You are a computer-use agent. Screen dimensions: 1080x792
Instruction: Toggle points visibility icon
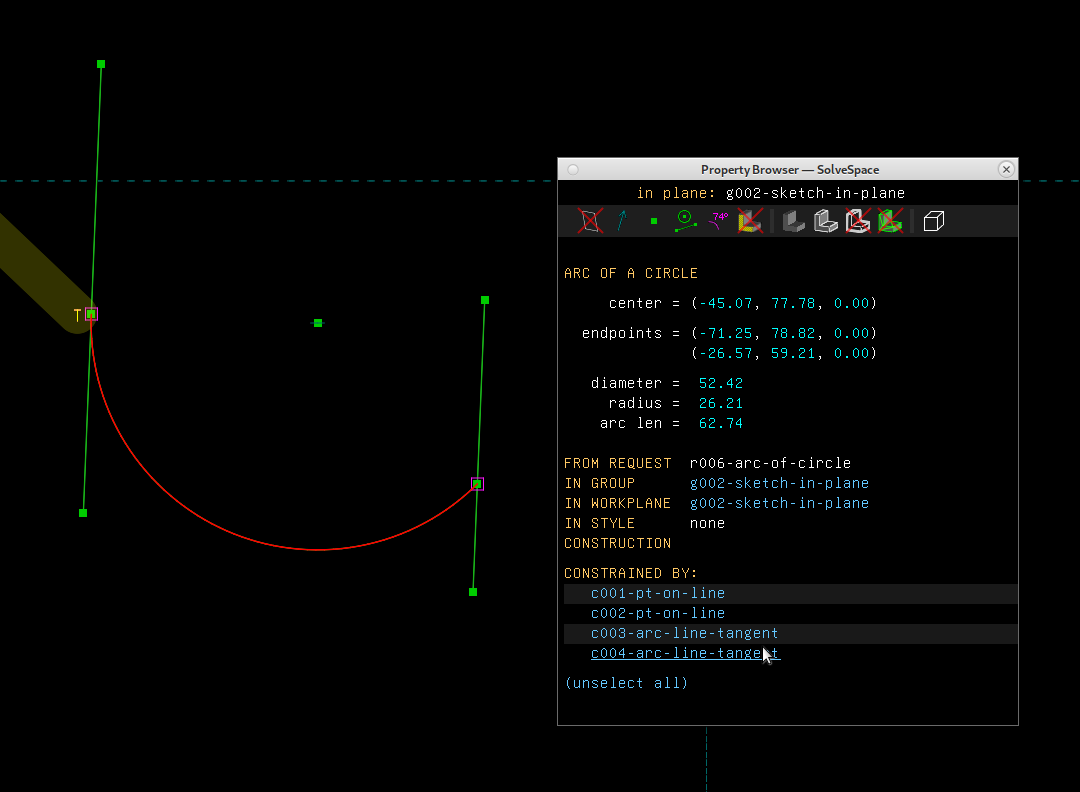coord(653,221)
